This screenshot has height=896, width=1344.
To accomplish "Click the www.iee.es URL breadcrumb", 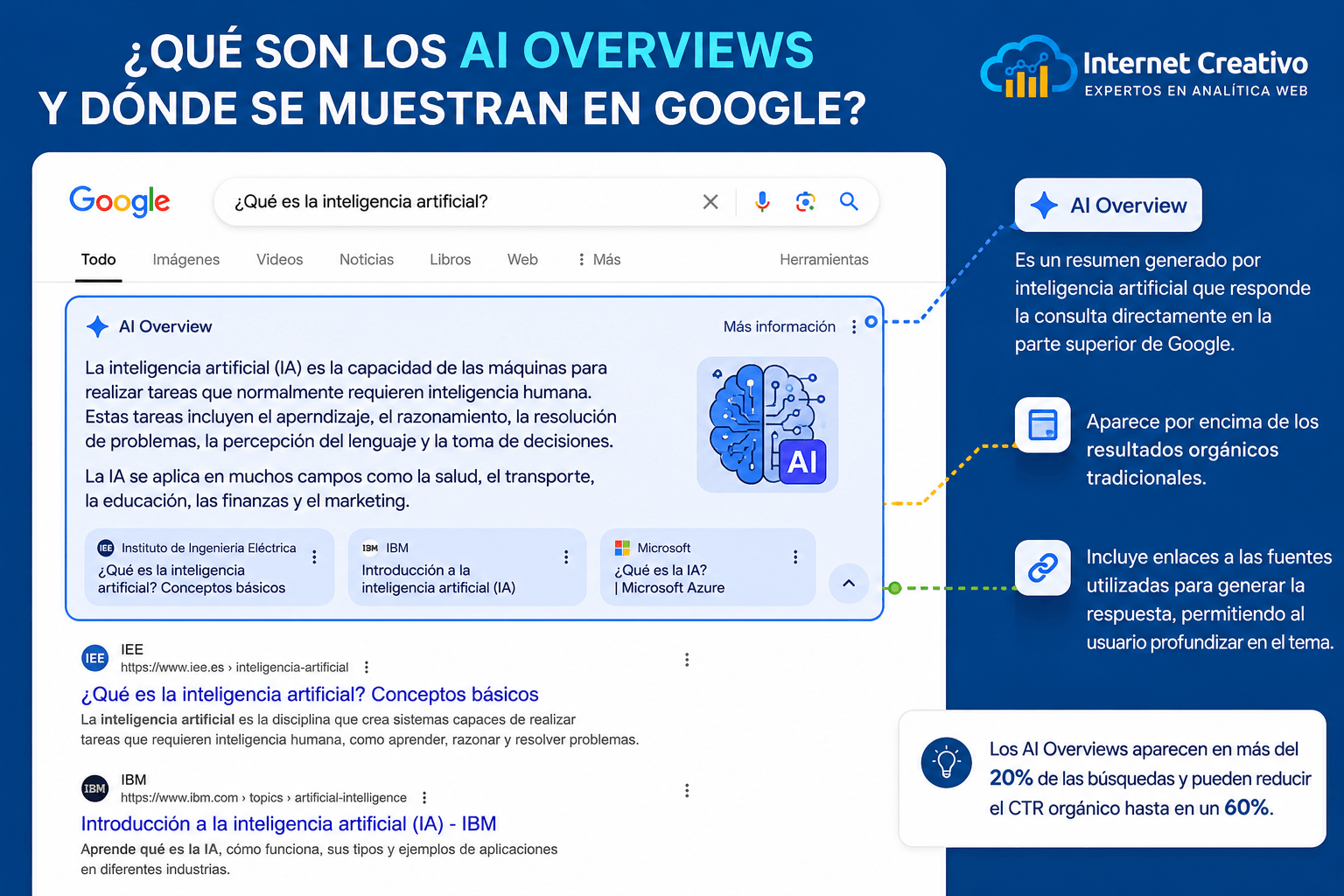I will pyautogui.click(x=234, y=668).
